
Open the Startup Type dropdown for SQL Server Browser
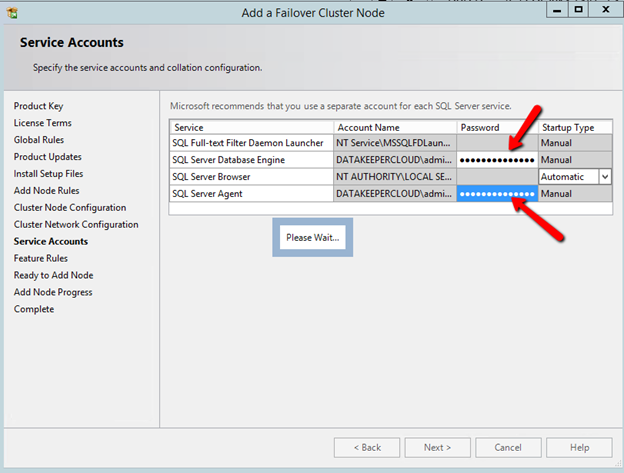pyautogui.click(x=604, y=176)
